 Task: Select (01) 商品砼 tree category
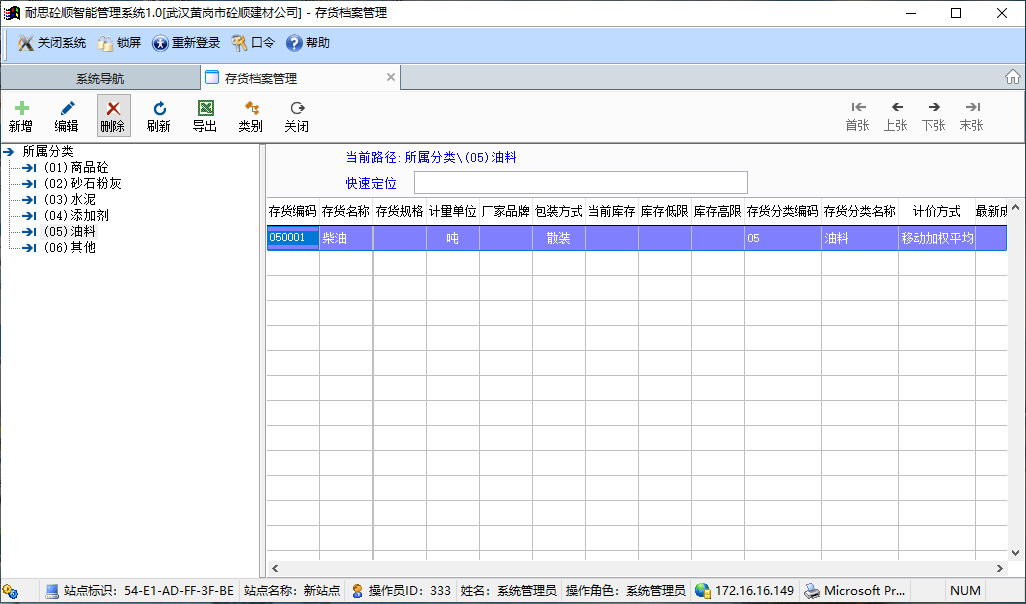point(75,168)
